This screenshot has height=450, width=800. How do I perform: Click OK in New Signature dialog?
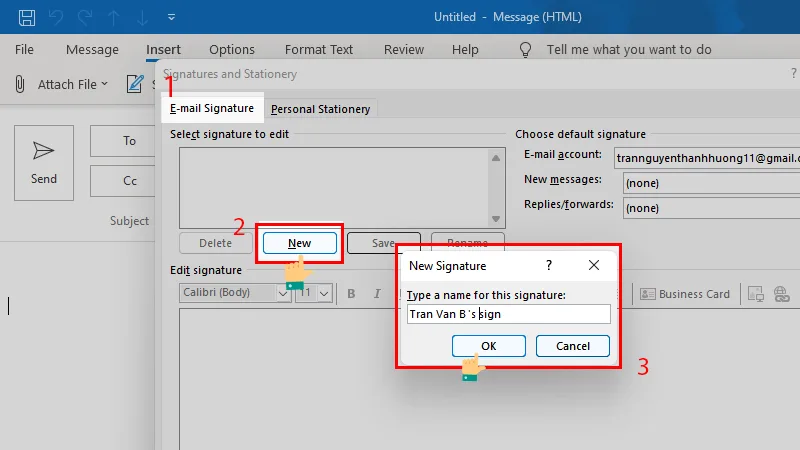pyautogui.click(x=488, y=346)
